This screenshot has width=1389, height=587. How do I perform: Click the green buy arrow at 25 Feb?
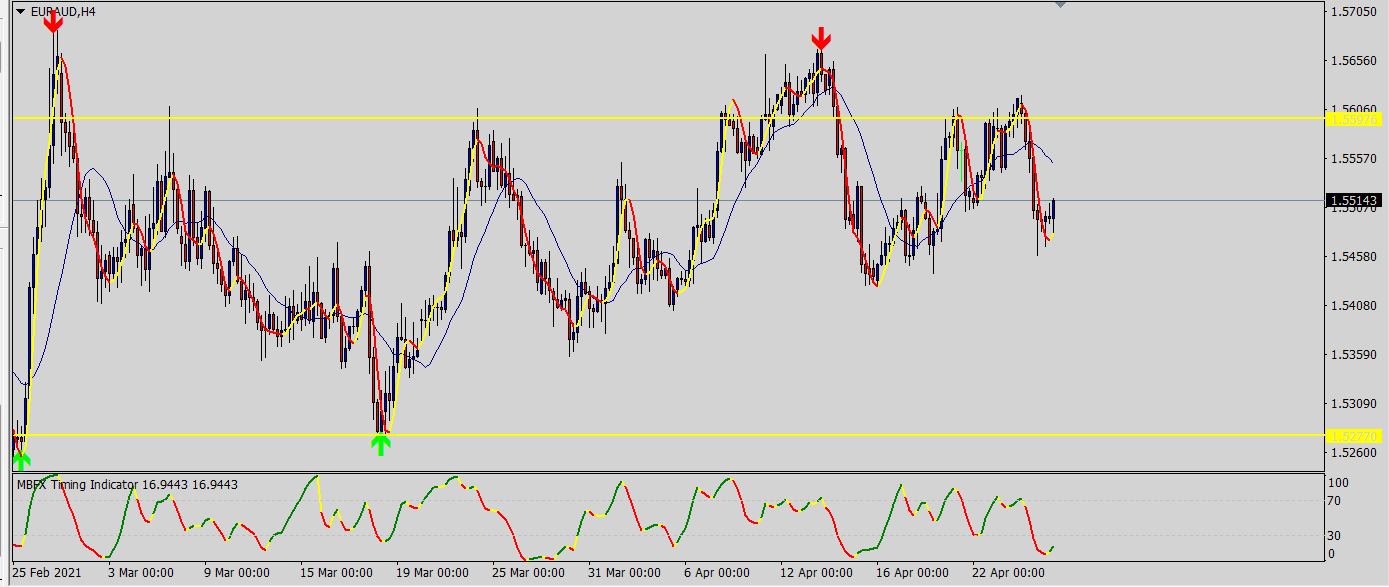(x=21, y=459)
